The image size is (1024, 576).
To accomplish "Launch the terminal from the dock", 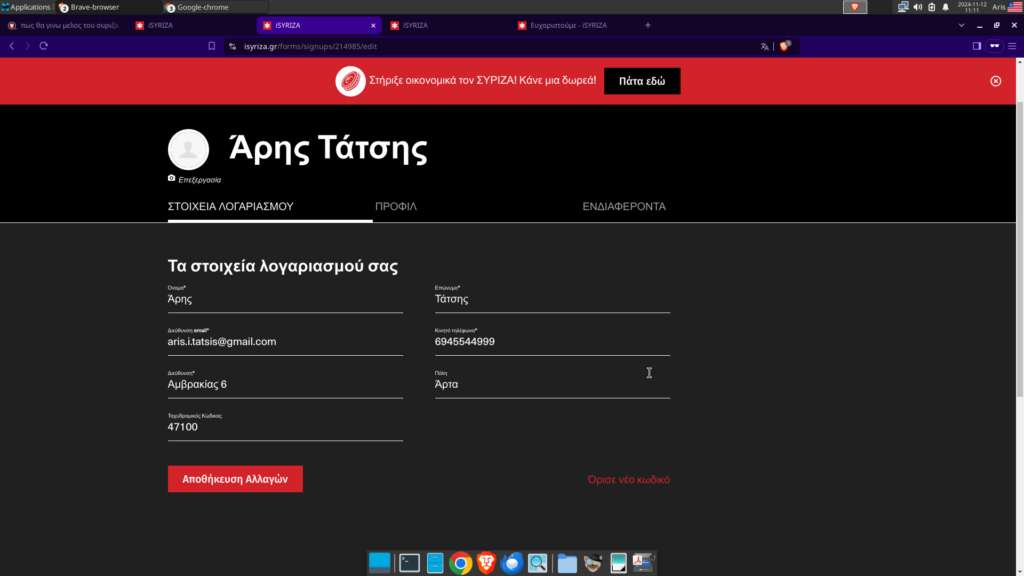I will coord(408,563).
